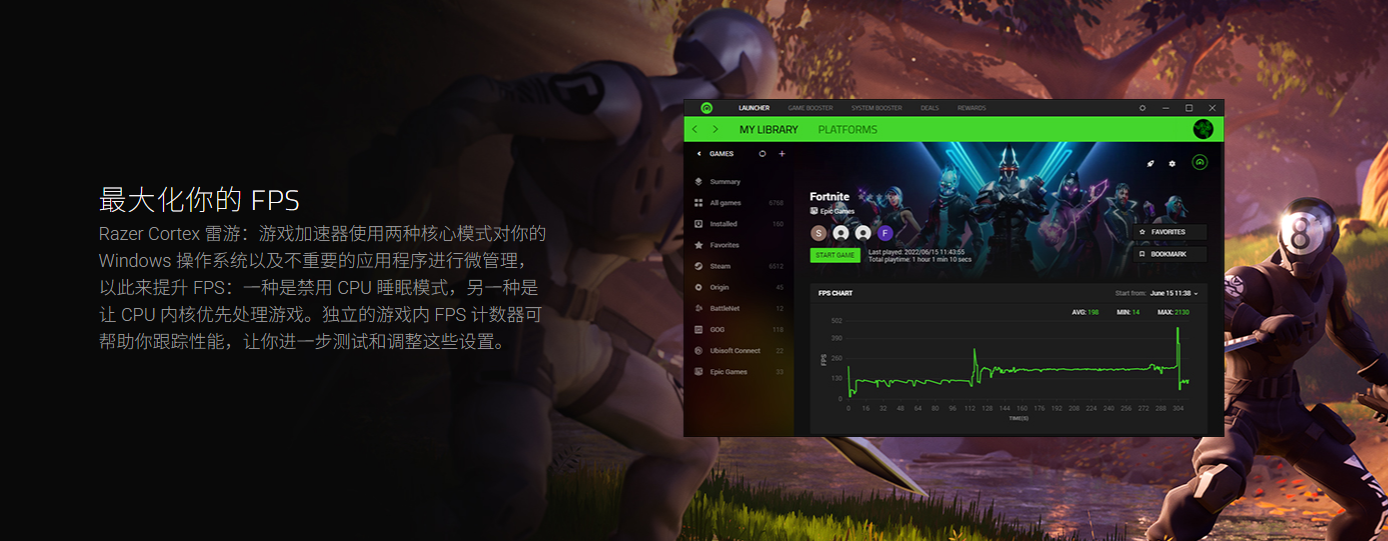The height and width of the screenshot is (541, 1388).
Task: Go forward with the right navigation arrow
Action: (x=715, y=129)
